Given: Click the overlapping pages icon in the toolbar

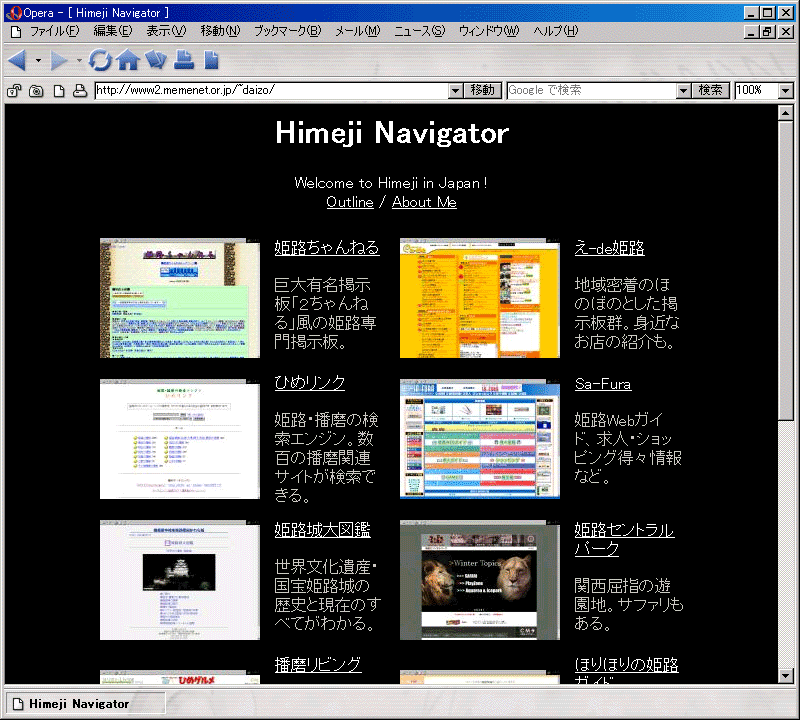Looking at the screenshot, I should tap(156, 60).
